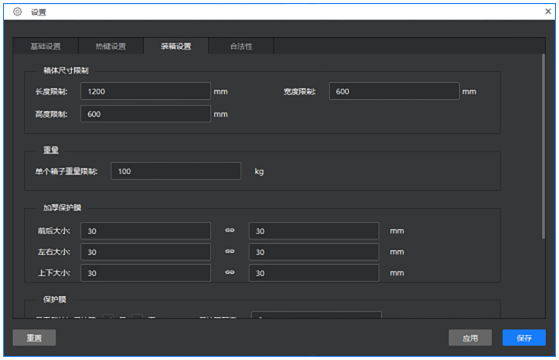This screenshot has height=360, width=559.
Task: Close the 设置 dialog with the X
Action: 548,11
